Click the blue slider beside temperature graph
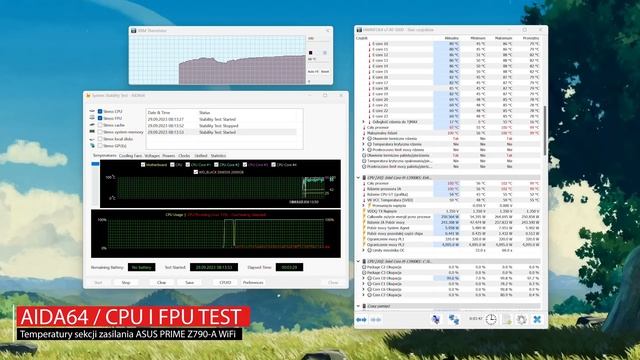 click(95, 164)
